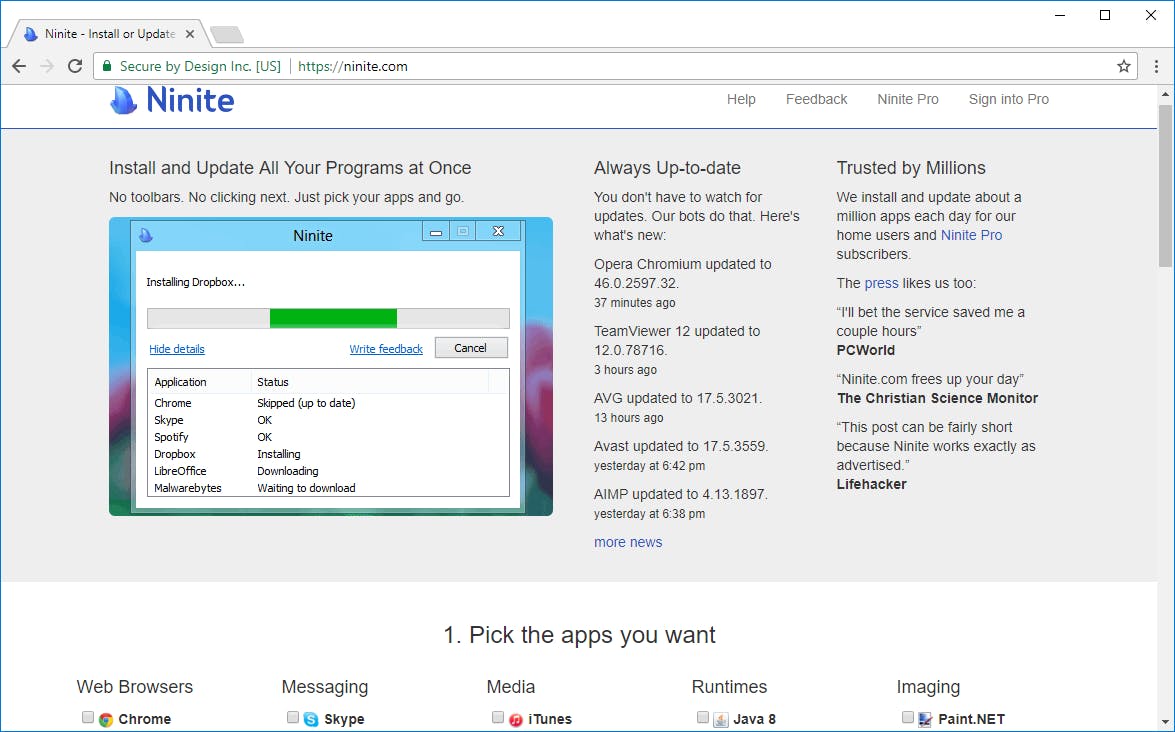The height and width of the screenshot is (732, 1175).
Task: Open the Help page
Action: click(741, 99)
